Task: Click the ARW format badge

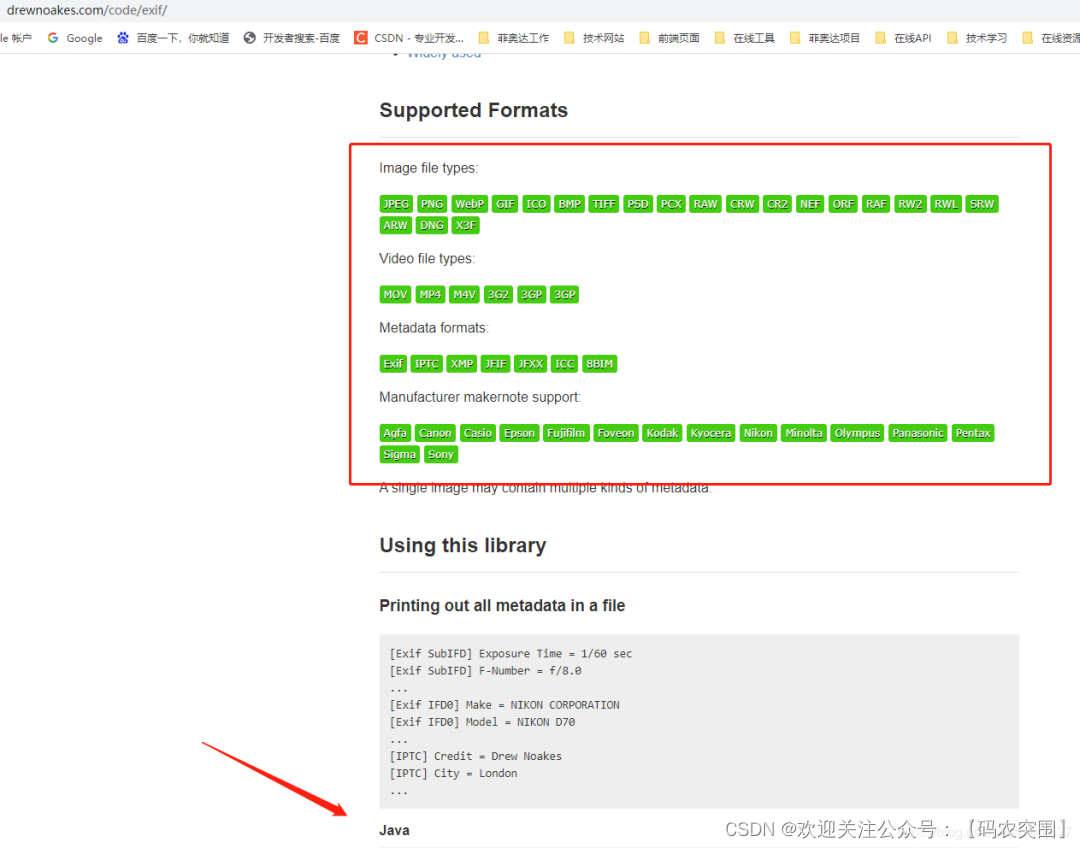Action: point(395,225)
